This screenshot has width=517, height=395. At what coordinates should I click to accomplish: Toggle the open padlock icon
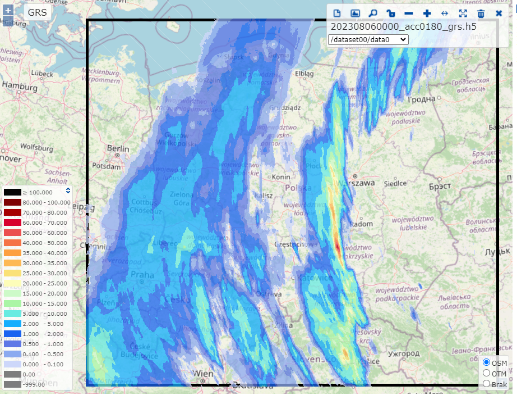coord(391,13)
